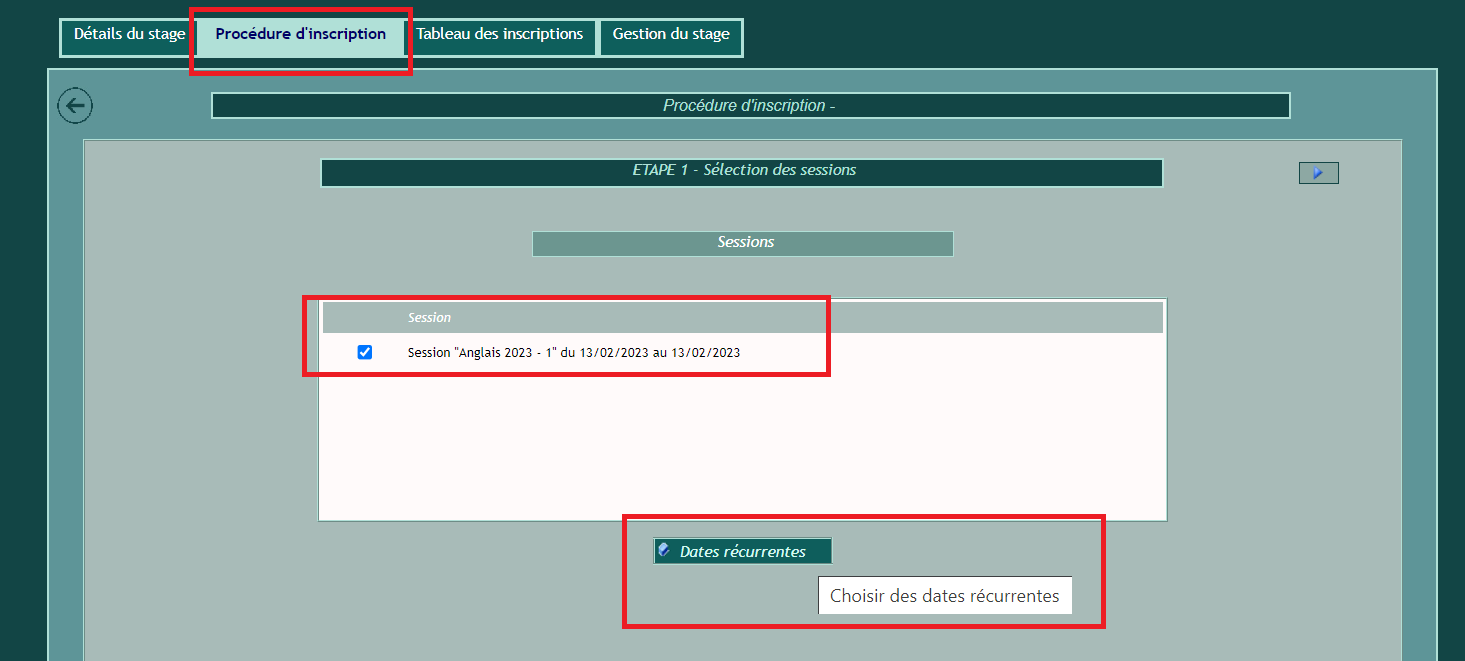Switch to Tableau des inscriptions tab
The height and width of the screenshot is (661, 1465).
click(x=500, y=35)
